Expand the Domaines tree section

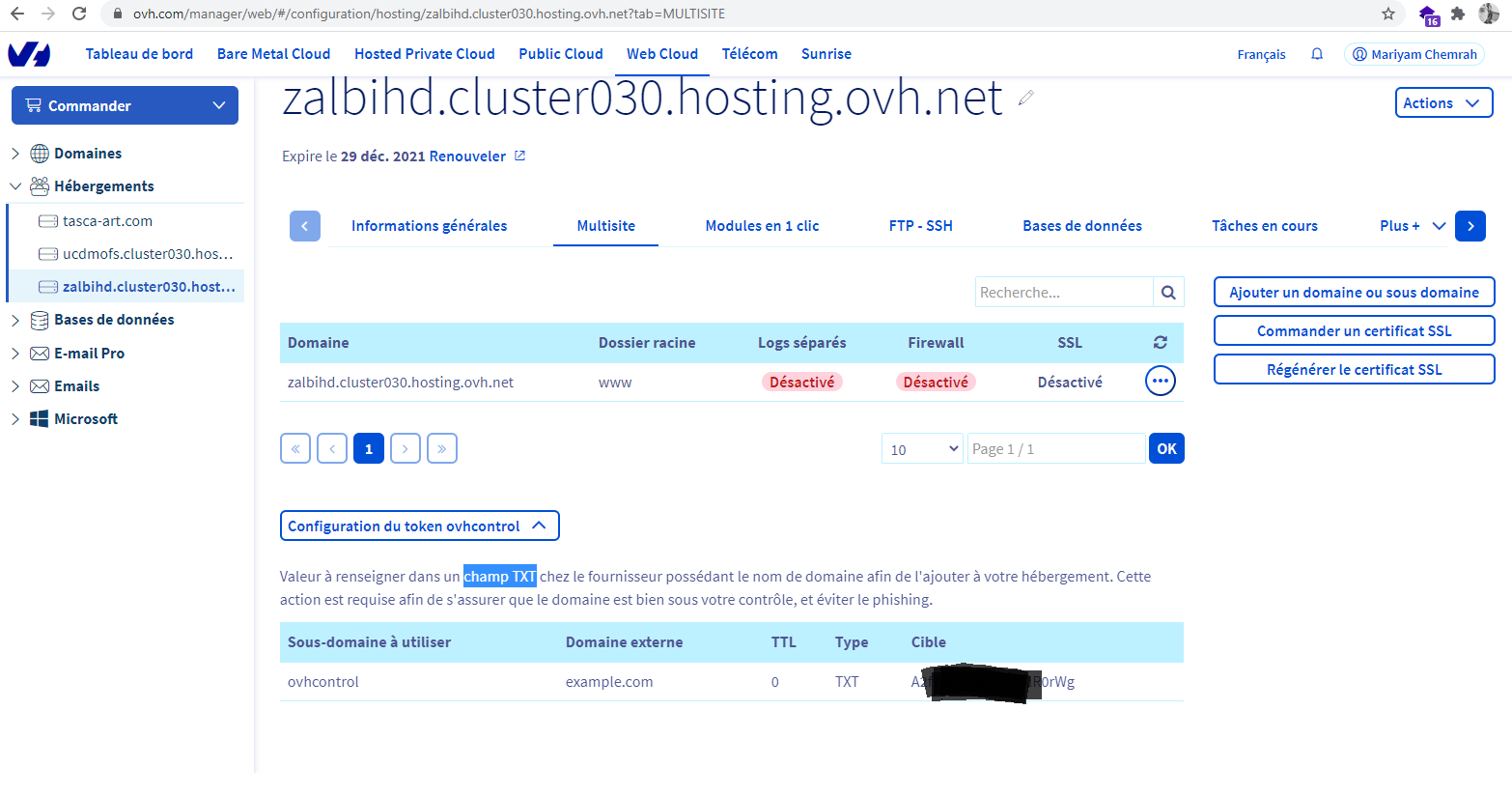[x=15, y=154]
